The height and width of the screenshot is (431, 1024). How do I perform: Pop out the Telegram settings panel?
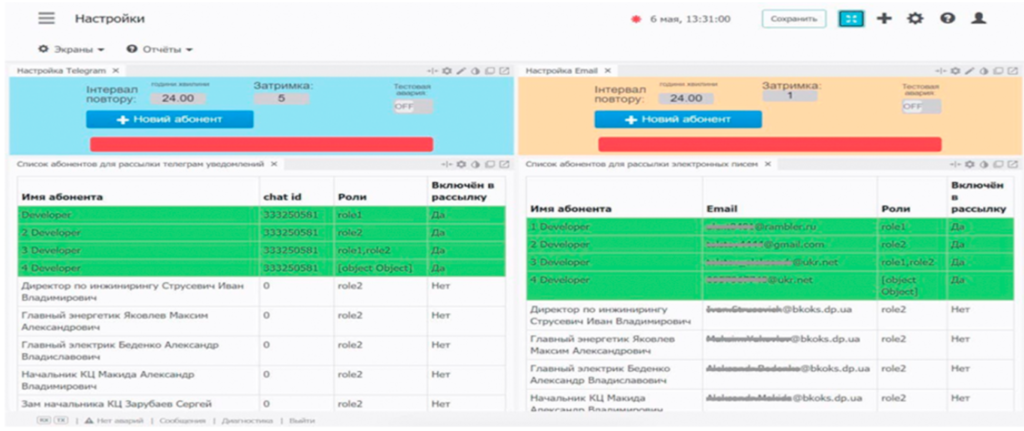click(x=504, y=71)
